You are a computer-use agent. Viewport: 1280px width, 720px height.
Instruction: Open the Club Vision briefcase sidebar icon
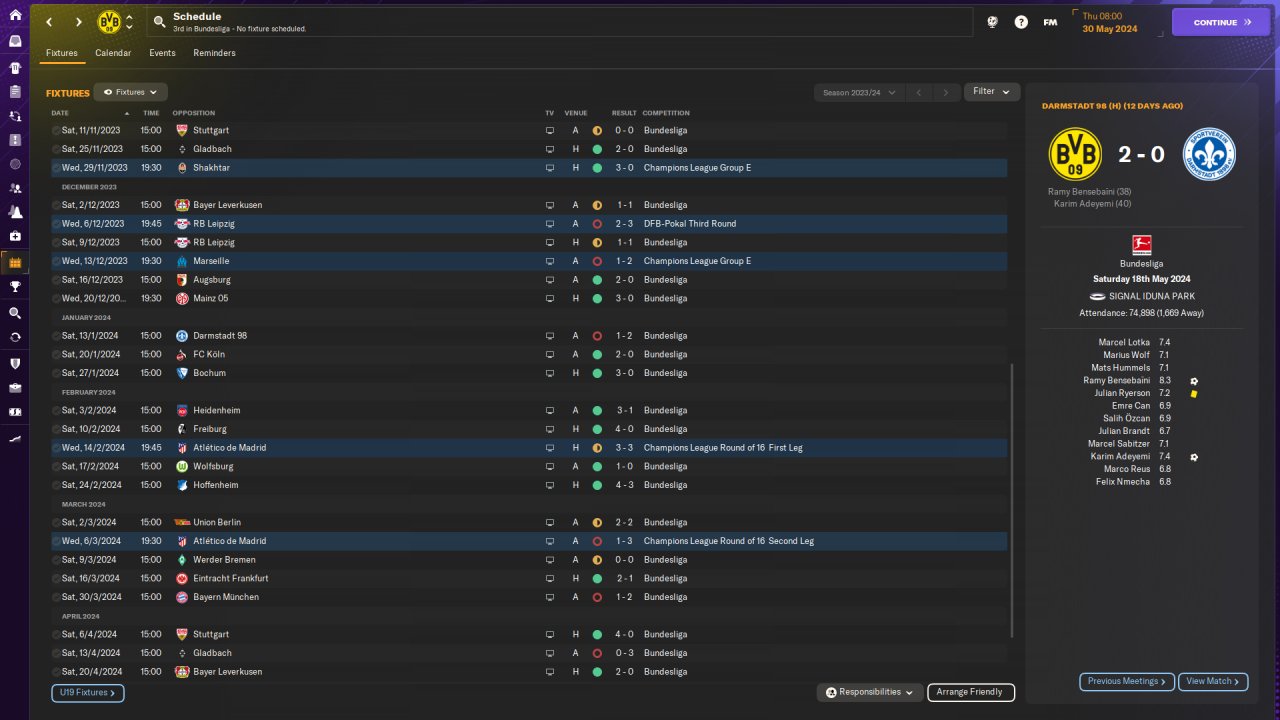pos(15,387)
